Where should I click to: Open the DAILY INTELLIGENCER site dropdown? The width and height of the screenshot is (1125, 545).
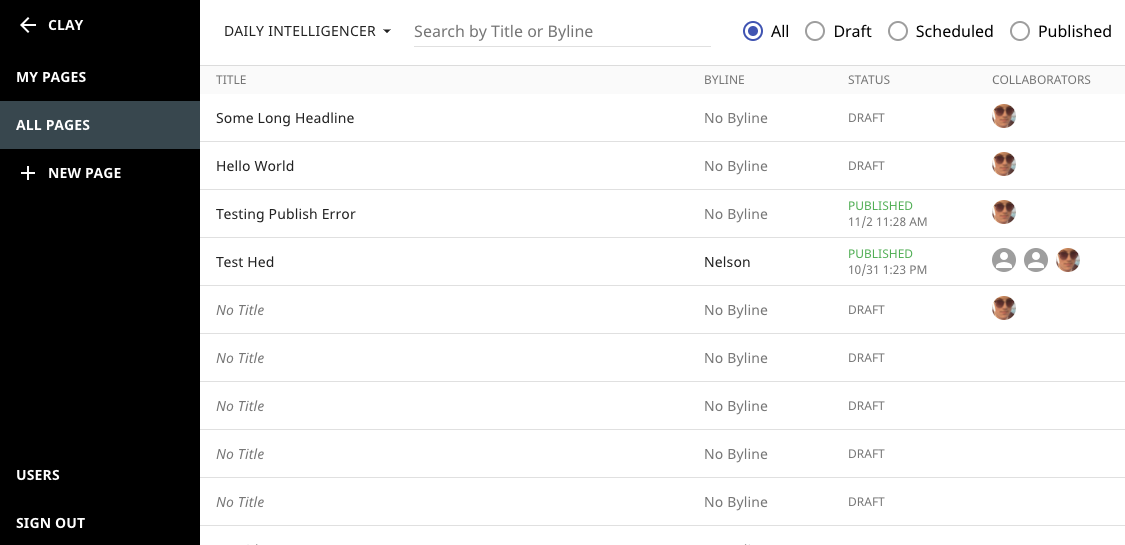coord(307,31)
